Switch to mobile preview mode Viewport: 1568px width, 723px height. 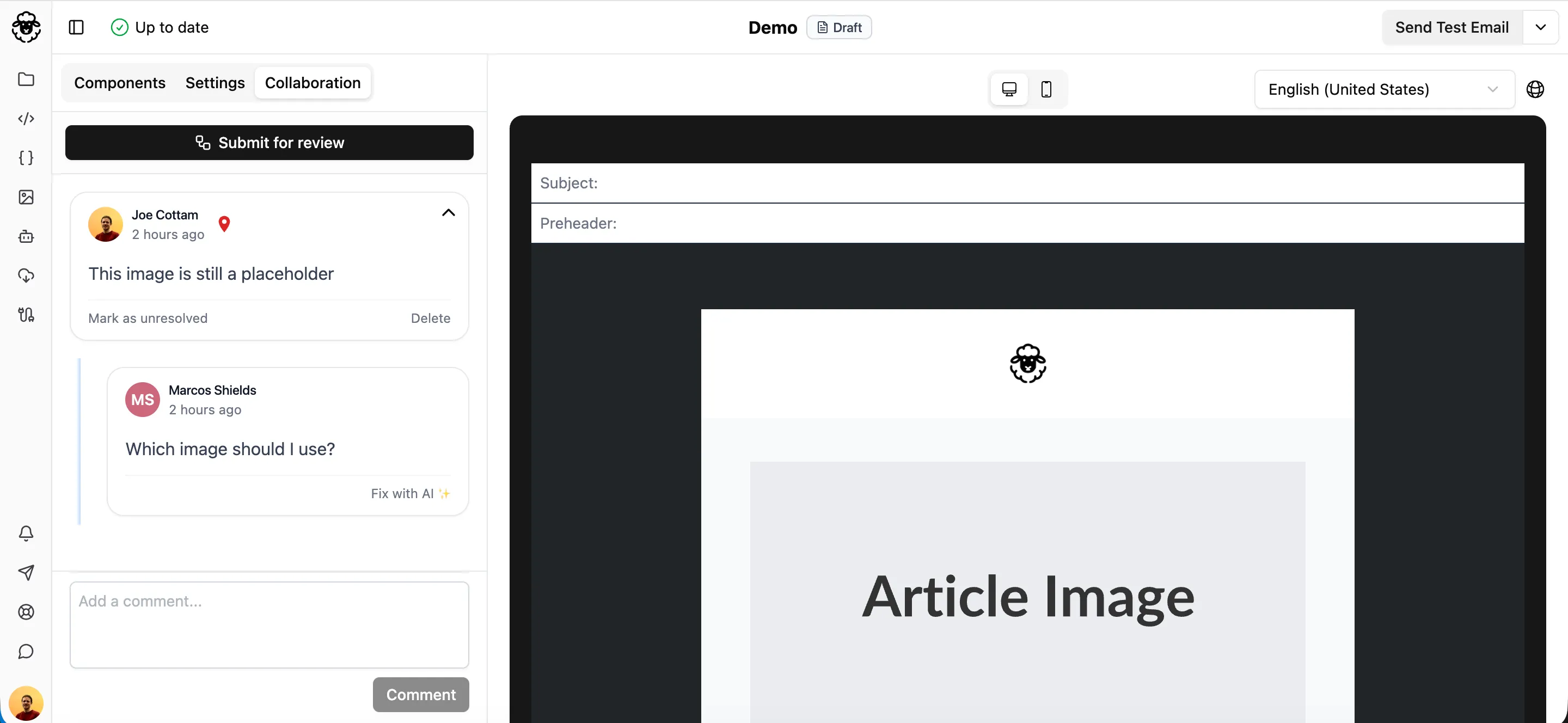pos(1046,89)
